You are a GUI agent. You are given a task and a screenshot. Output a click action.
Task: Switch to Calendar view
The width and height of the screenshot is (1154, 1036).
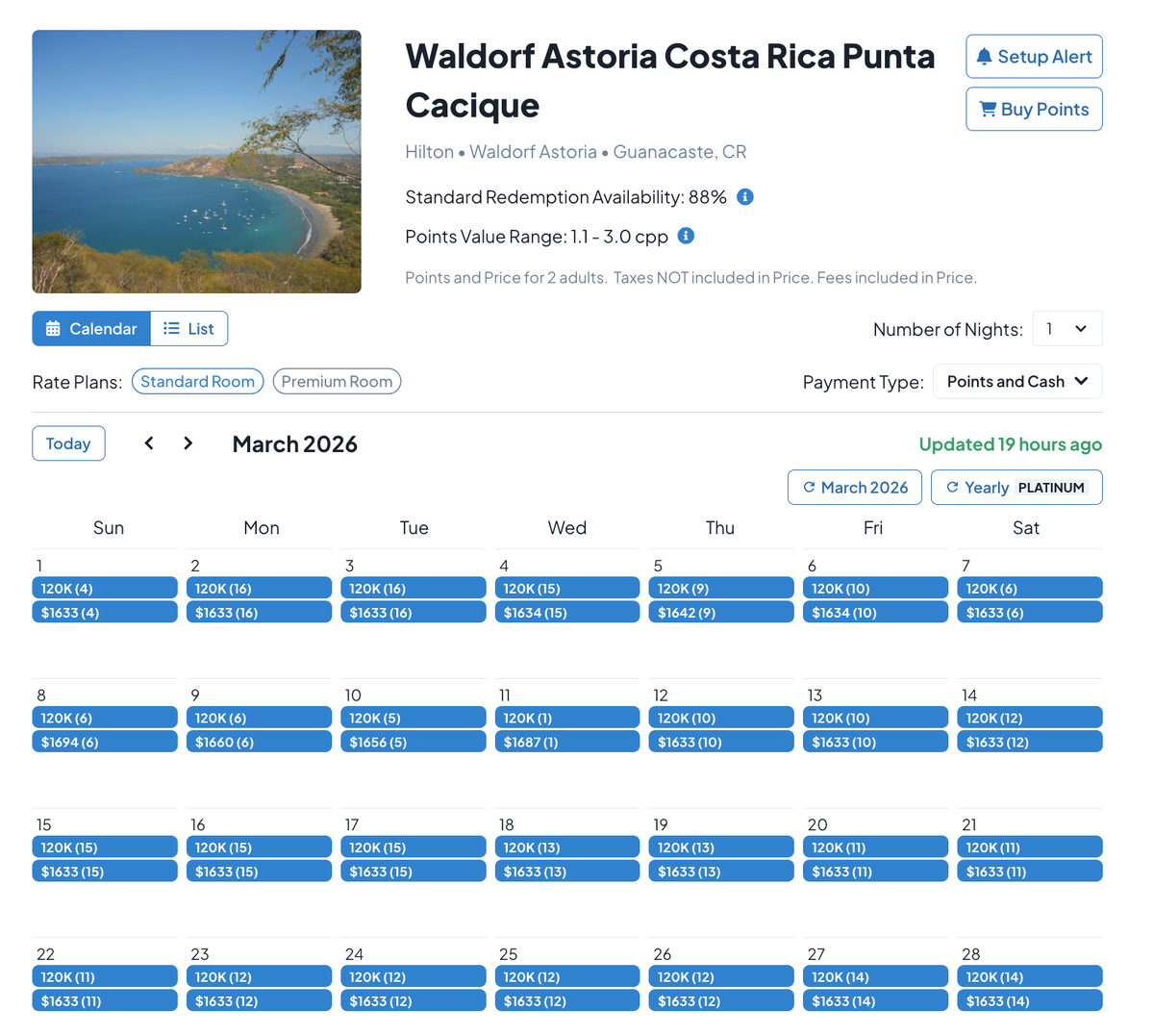(x=91, y=329)
